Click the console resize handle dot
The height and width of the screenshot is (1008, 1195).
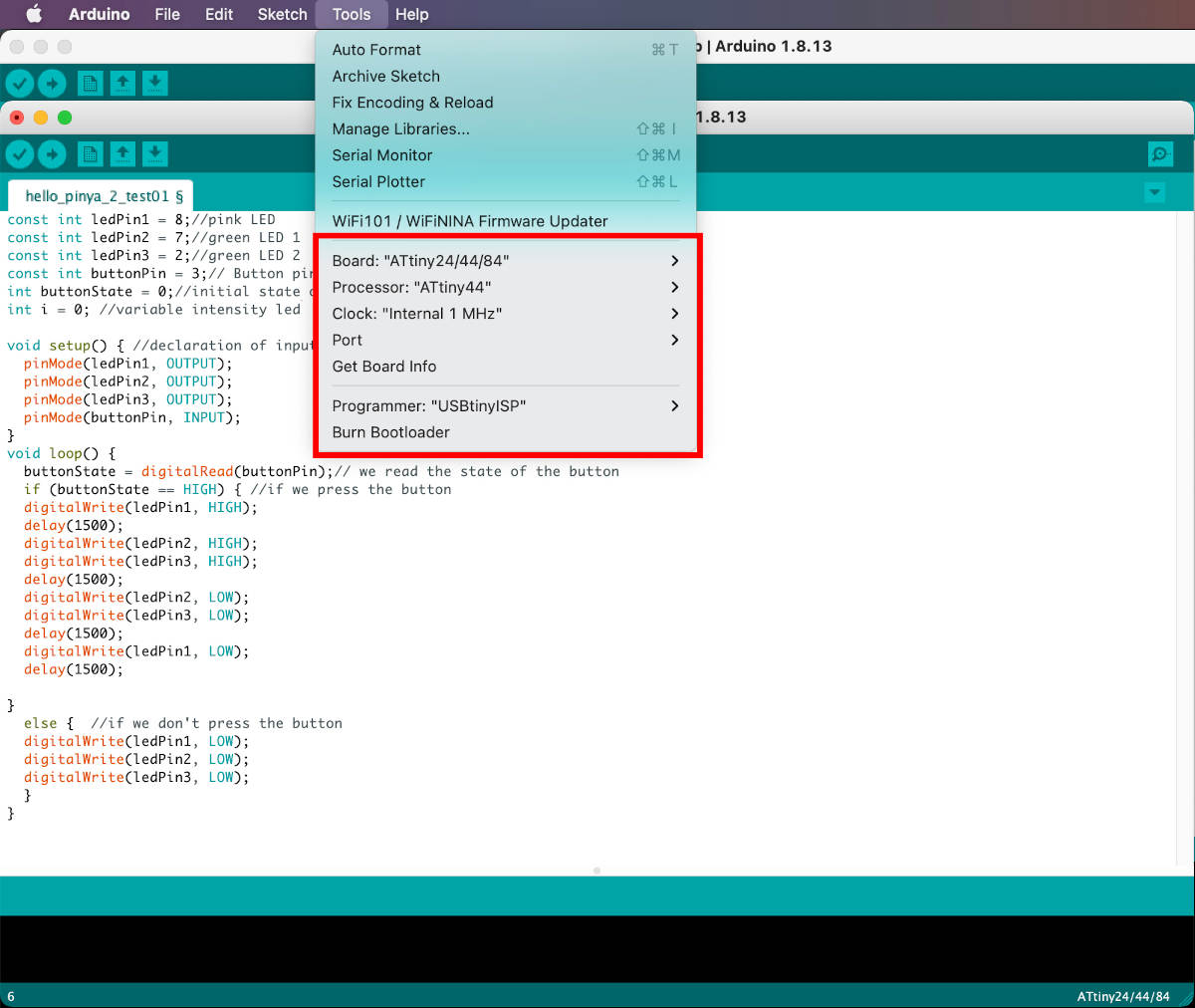click(x=597, y=871)
